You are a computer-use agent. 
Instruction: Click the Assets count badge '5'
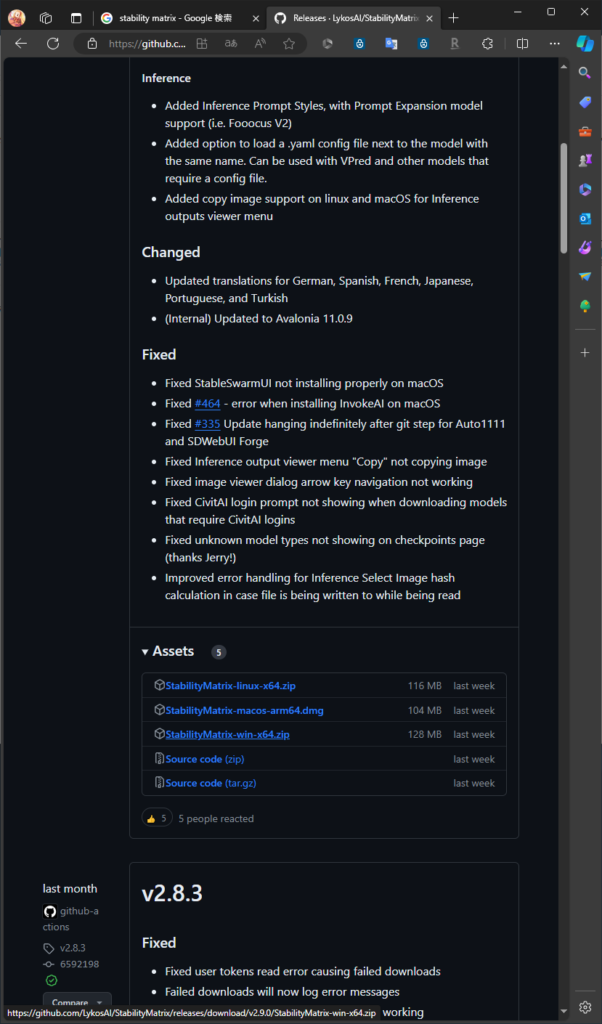(219, 652)
